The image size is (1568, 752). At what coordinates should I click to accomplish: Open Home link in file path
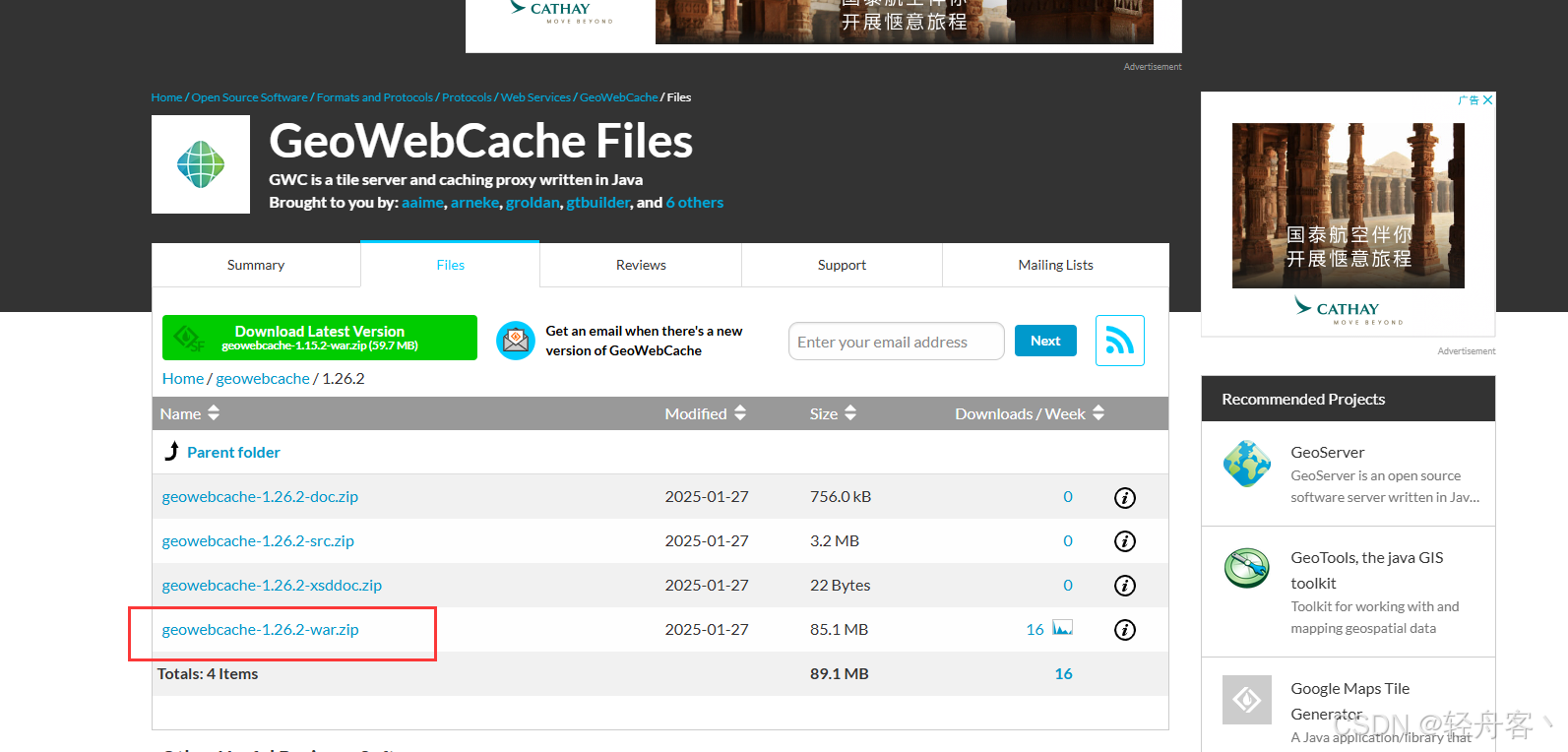183,379
